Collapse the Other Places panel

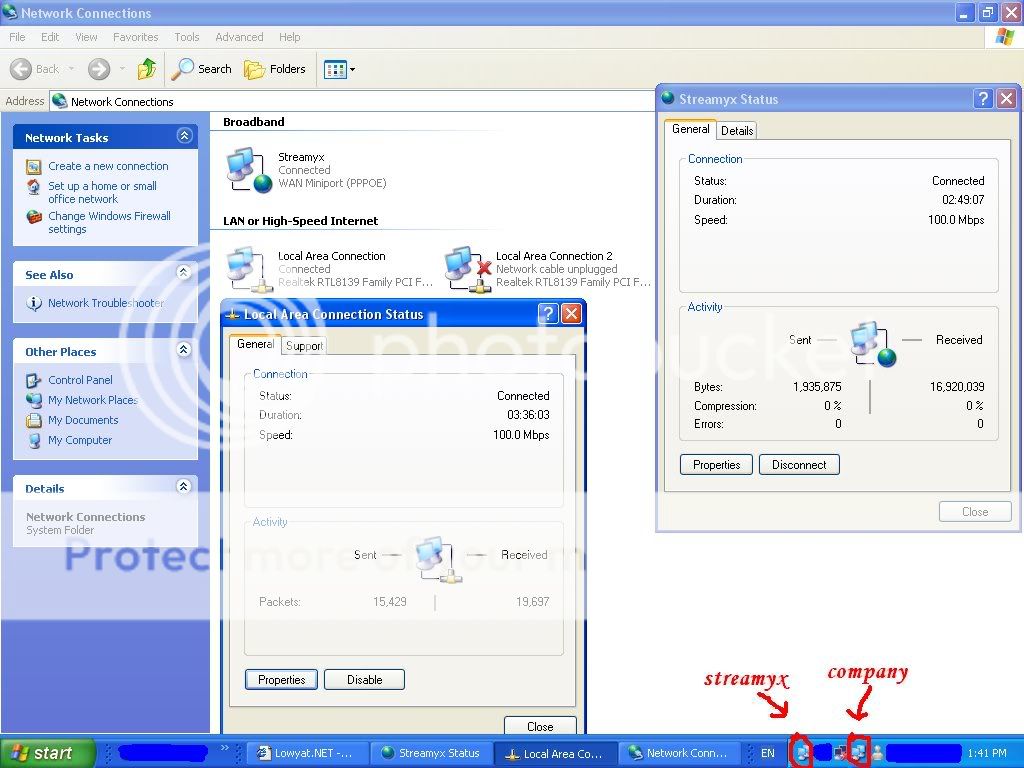[184, 350]
